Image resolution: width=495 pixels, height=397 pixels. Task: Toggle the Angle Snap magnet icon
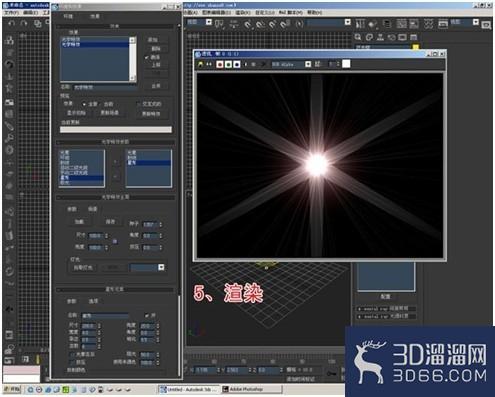(260, 24)
